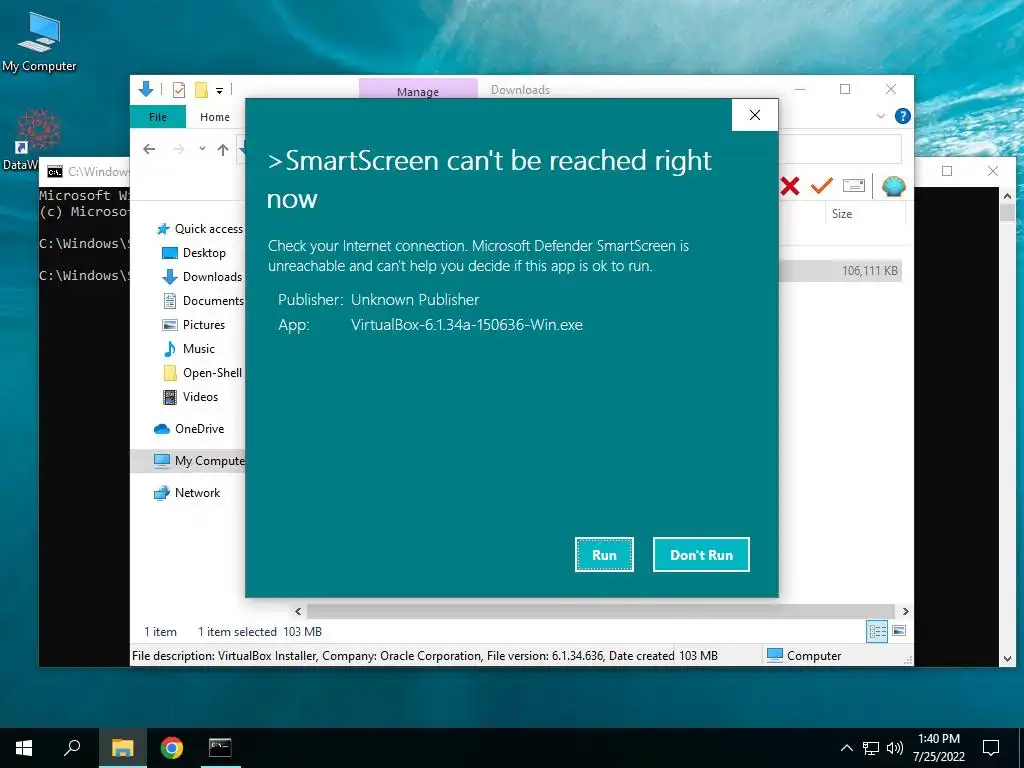The width and height of the screenshot is (1024, 768).
Task: Open Documents in navigation pane
Action: (202, 300)
